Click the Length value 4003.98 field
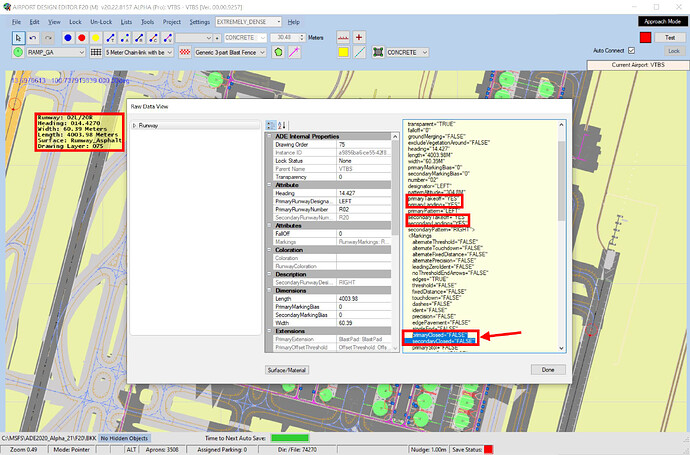Image resolution: width=690 pixels, height=455 pixels. (x=364, y=299)
